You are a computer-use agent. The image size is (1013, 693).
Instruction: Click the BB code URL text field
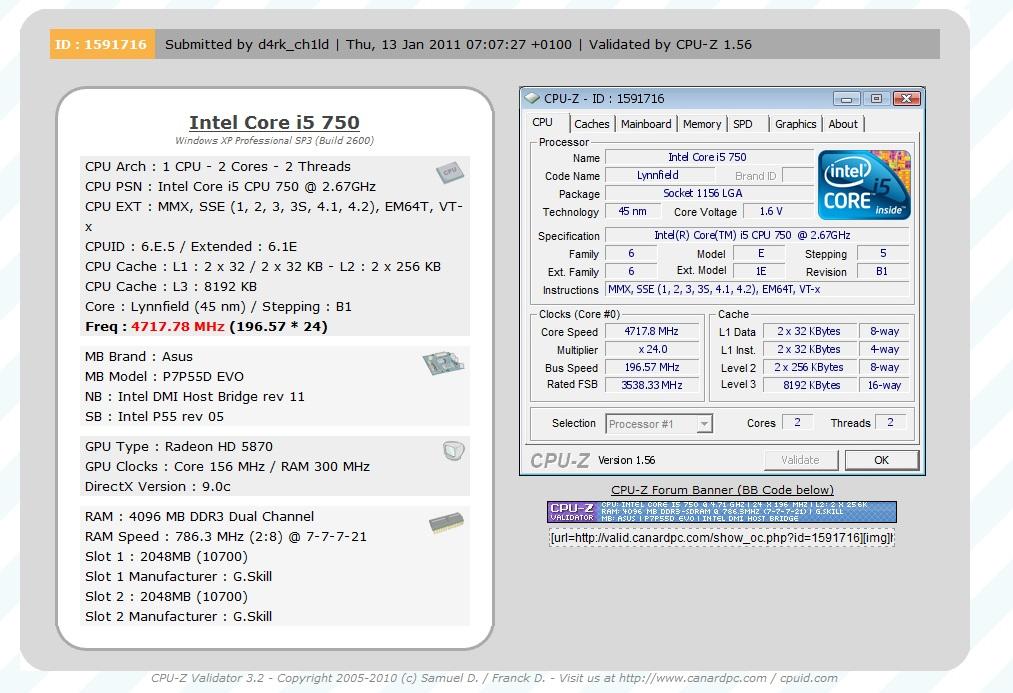(722, 538)
